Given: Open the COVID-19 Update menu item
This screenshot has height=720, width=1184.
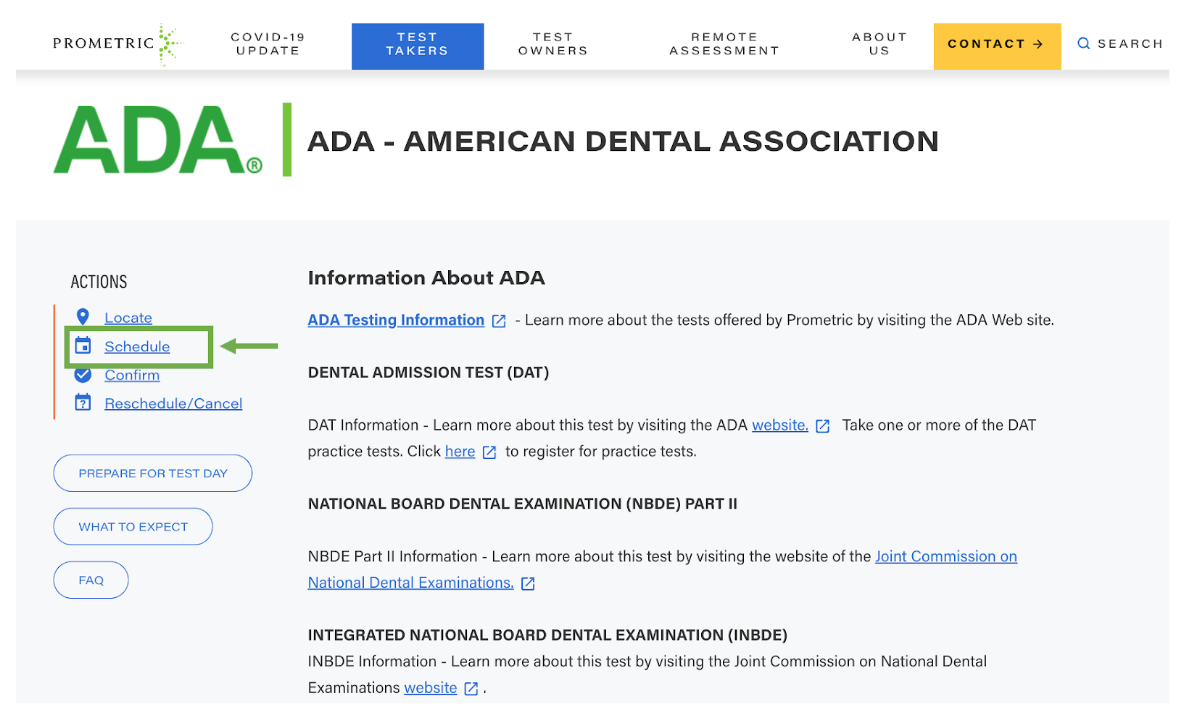Looking at the screenshot, I should click(268, 44).
